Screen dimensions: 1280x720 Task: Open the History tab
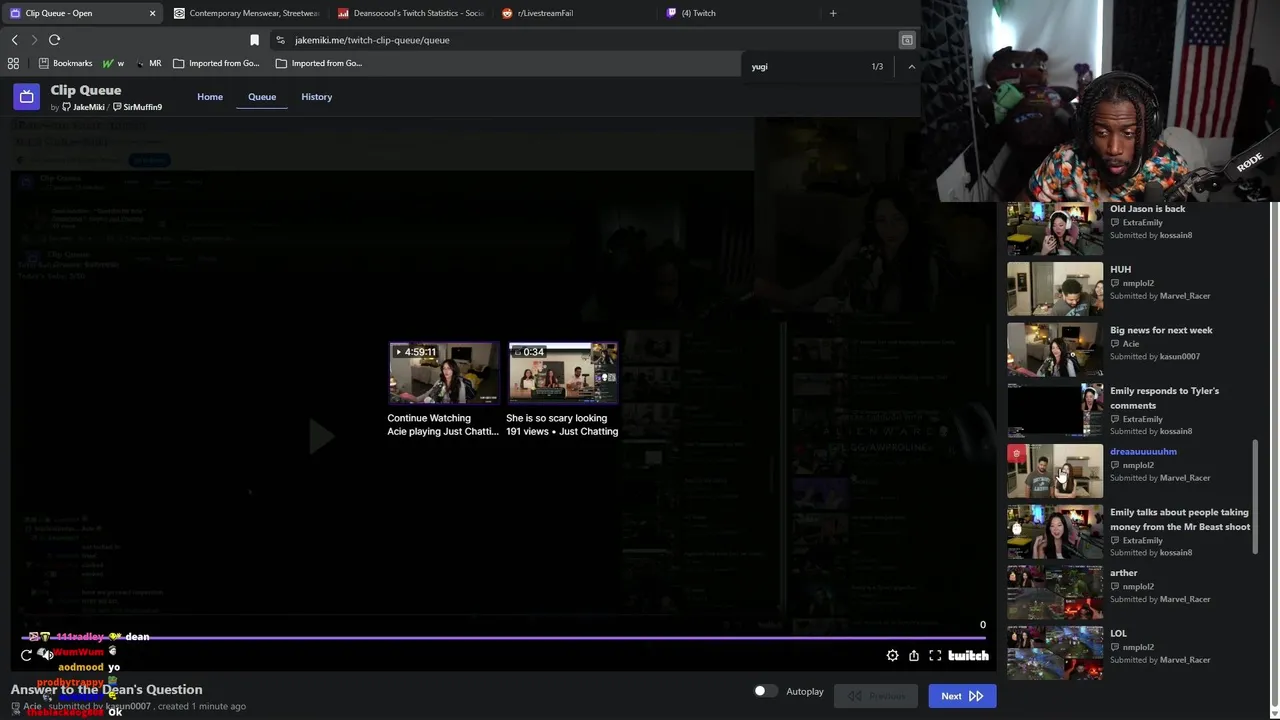316,97
